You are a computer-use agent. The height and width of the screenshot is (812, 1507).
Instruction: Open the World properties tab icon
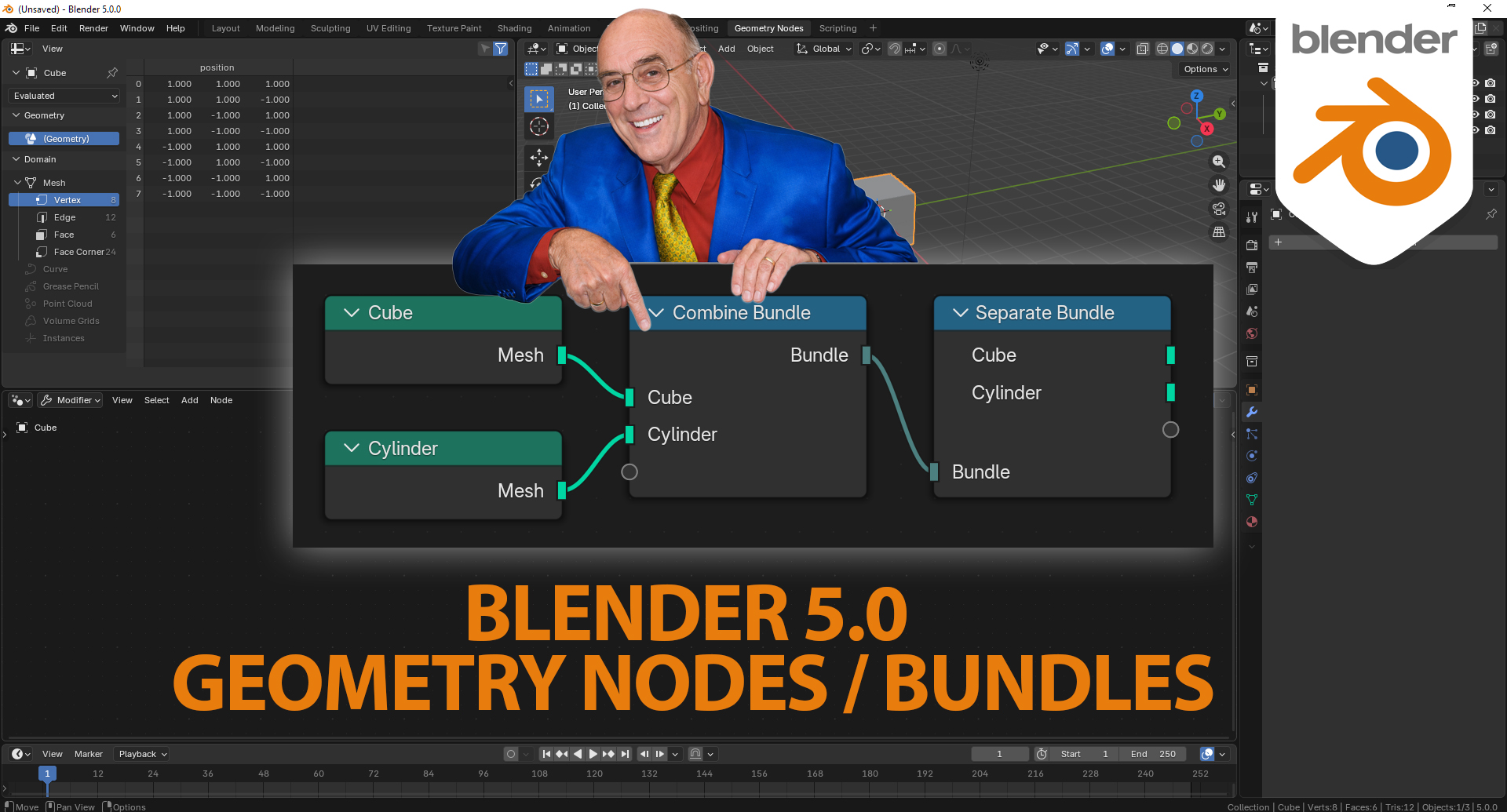(x=1252, y=333)
